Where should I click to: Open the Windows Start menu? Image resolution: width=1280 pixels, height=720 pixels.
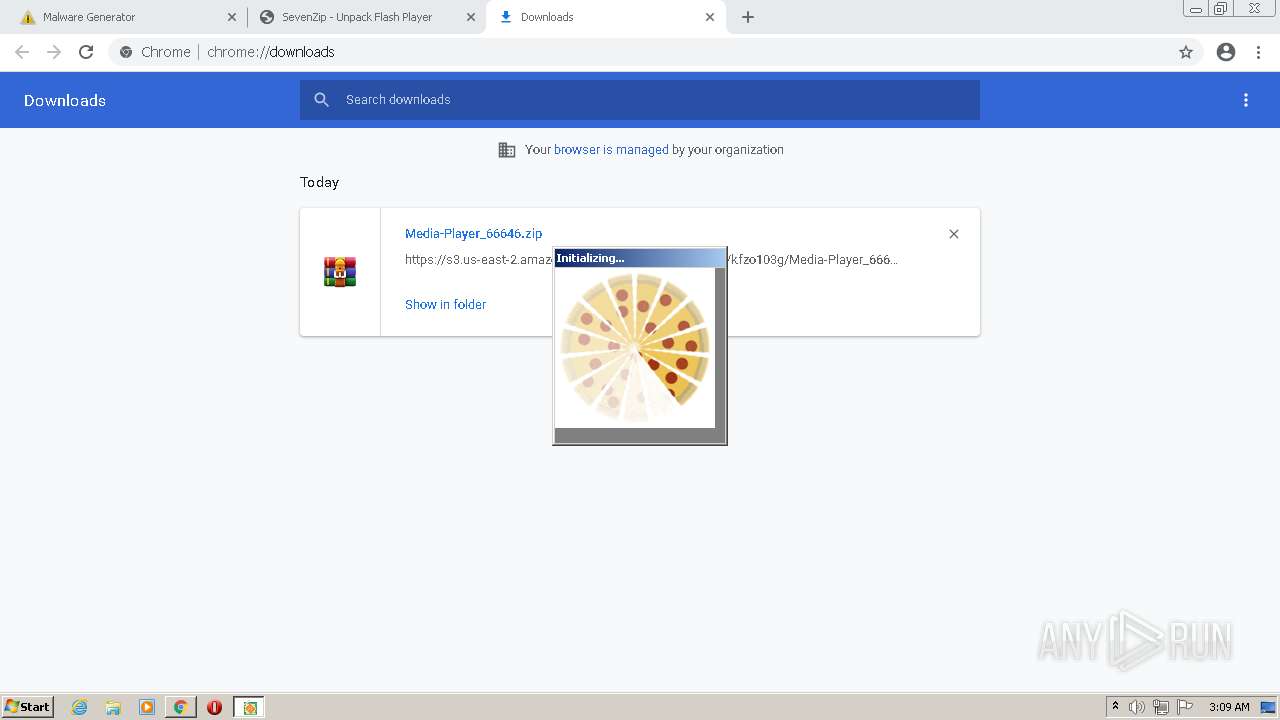[27, 707]
